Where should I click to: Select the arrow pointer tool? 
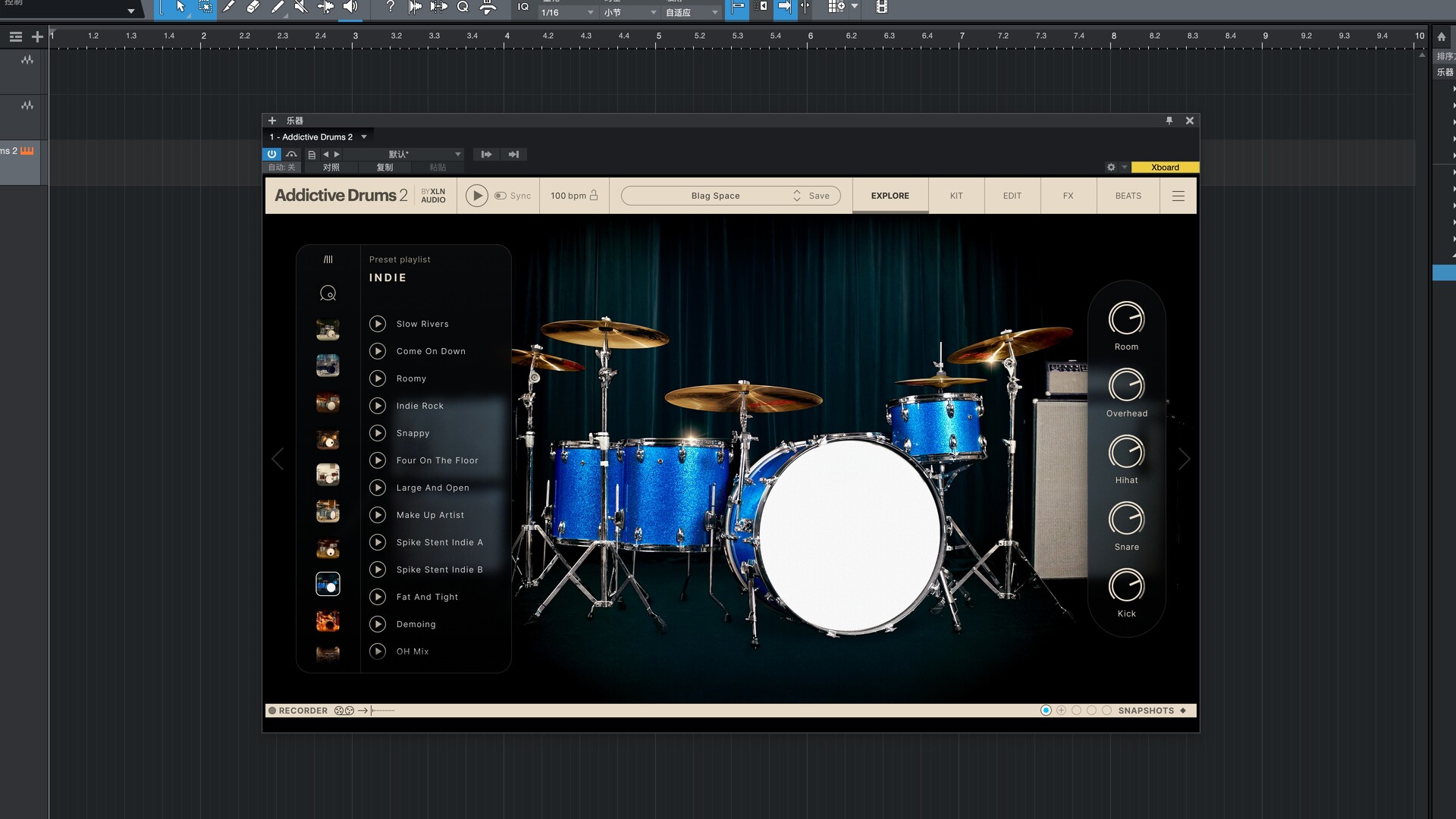coord(180,7)
